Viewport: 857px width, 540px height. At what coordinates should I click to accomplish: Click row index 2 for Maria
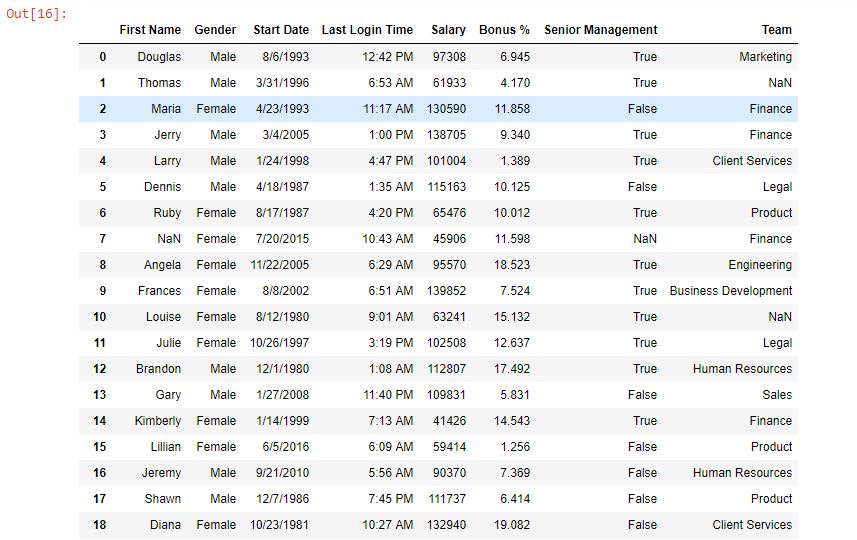point(102,109)
